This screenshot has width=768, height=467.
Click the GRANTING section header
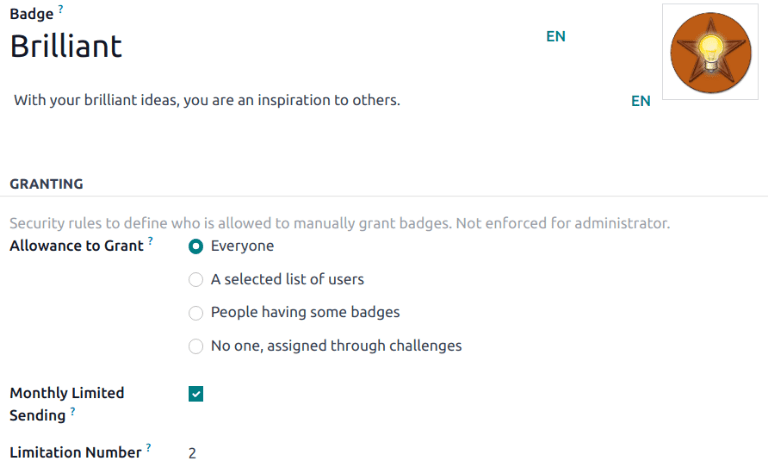tap(46, 184)
